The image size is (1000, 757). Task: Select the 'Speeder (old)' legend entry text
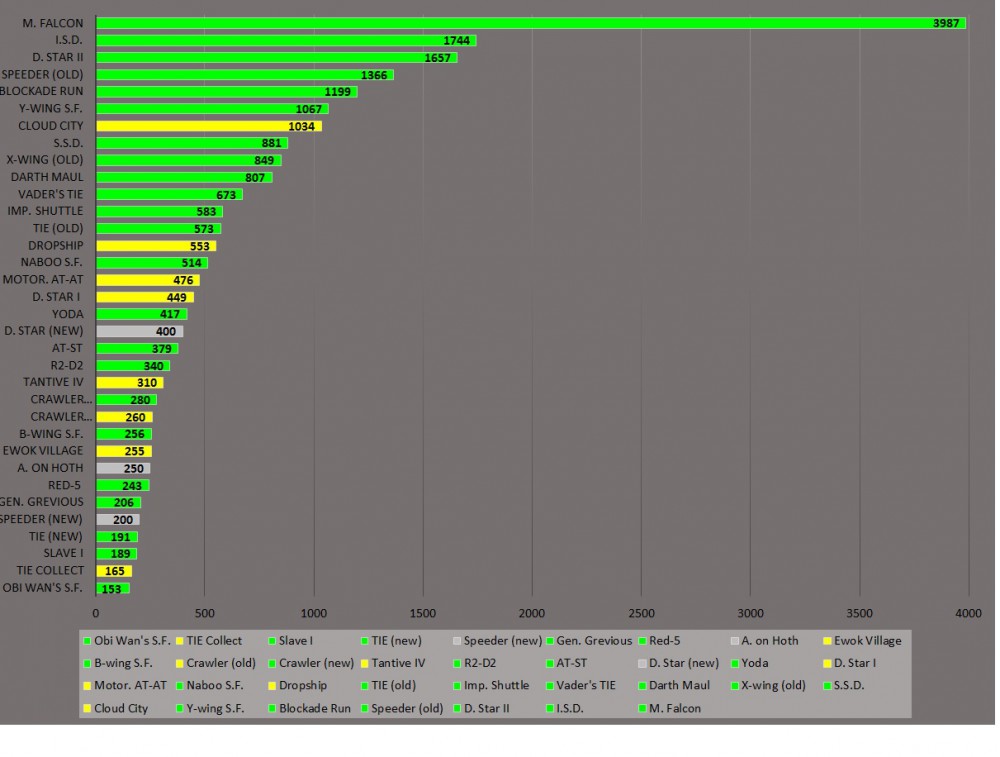pyautogui.click(x=407, y=709)
